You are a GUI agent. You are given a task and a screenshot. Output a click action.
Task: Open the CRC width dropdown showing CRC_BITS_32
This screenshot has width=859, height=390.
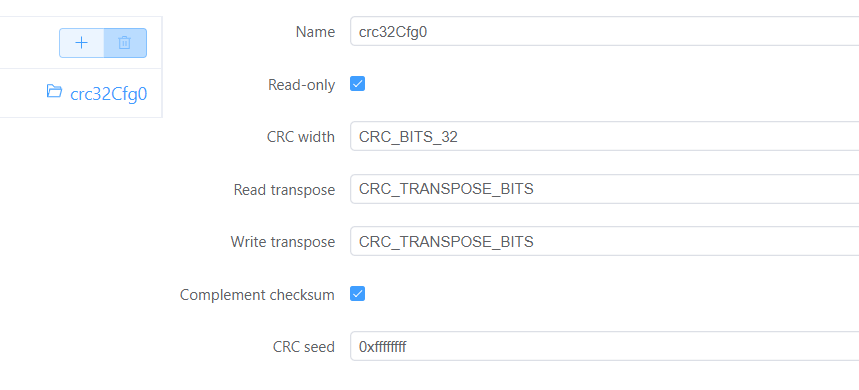604,136
